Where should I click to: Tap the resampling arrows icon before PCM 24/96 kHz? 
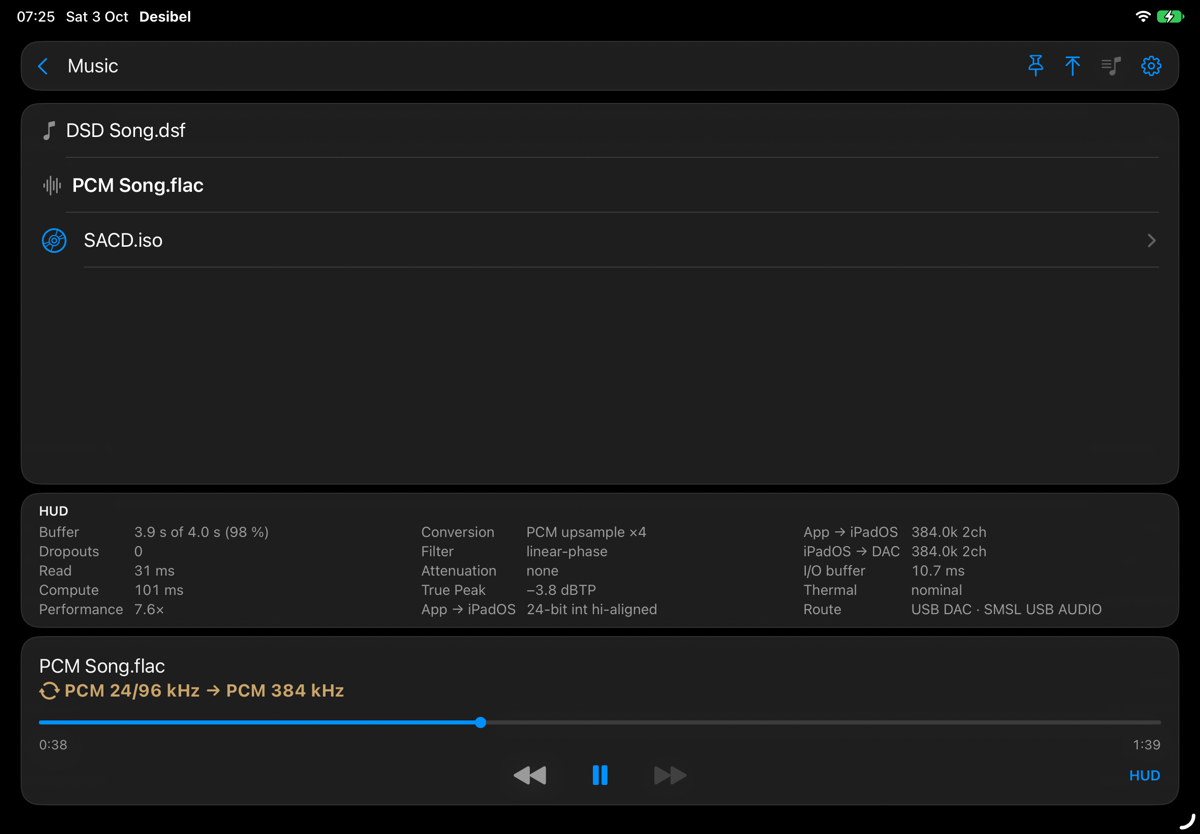(x=49, y=691)
